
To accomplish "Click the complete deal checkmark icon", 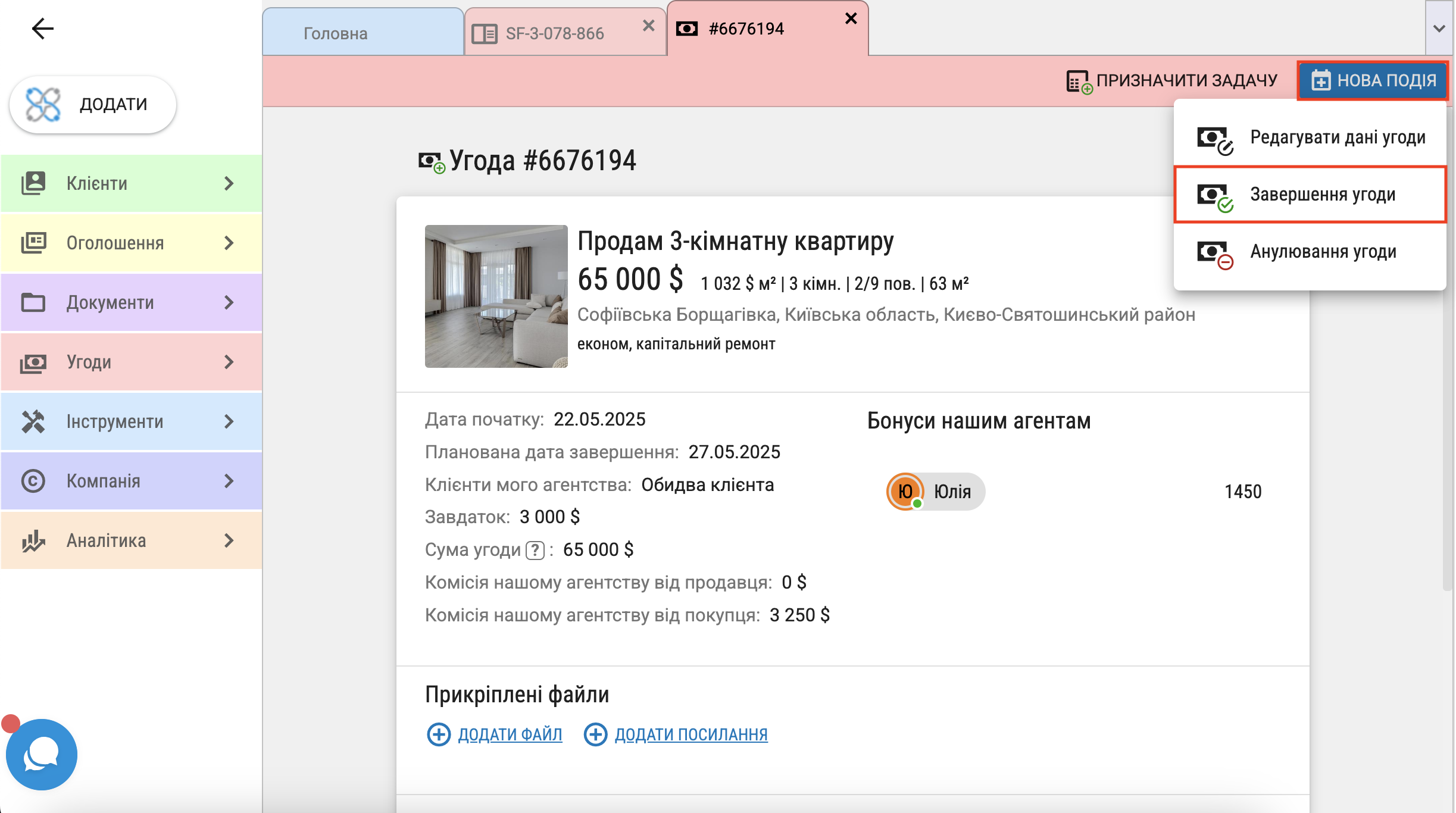I will [1215, 197].
